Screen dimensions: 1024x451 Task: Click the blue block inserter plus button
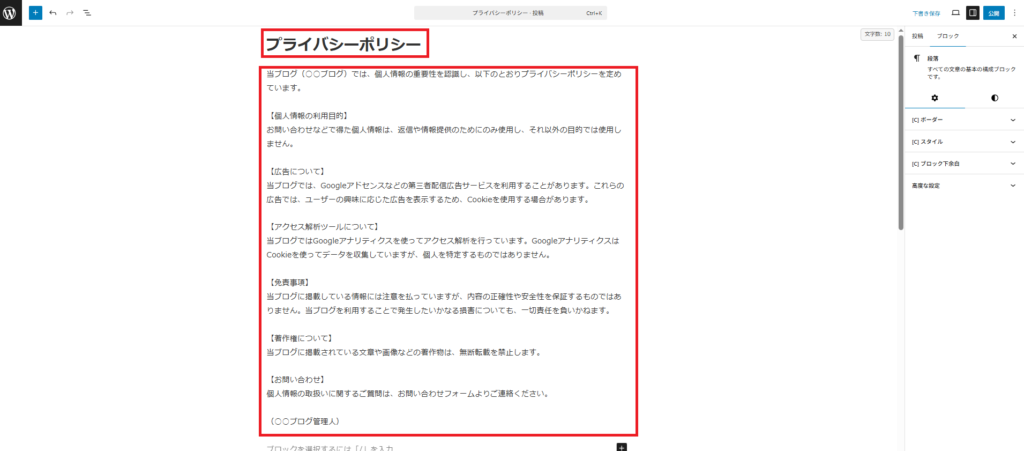click(x=35, y=12)
